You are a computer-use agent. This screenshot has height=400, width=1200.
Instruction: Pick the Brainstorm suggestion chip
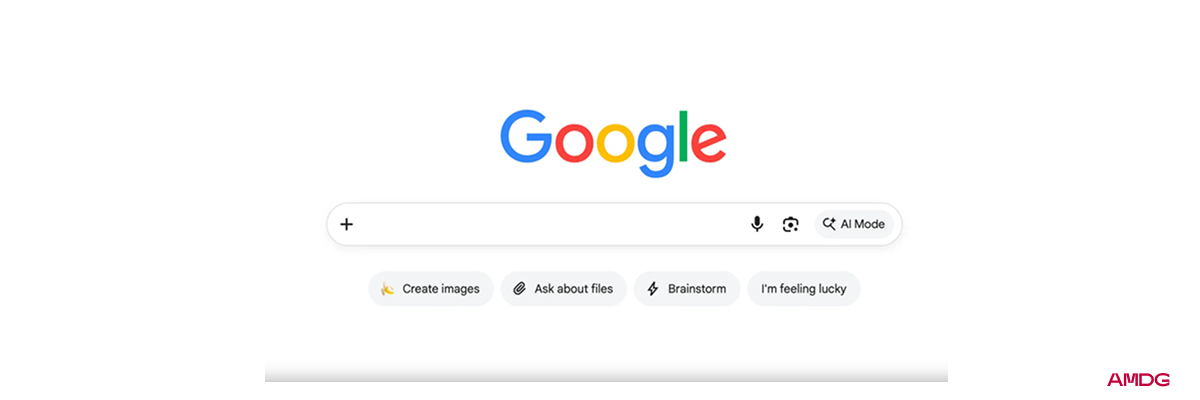687,289
